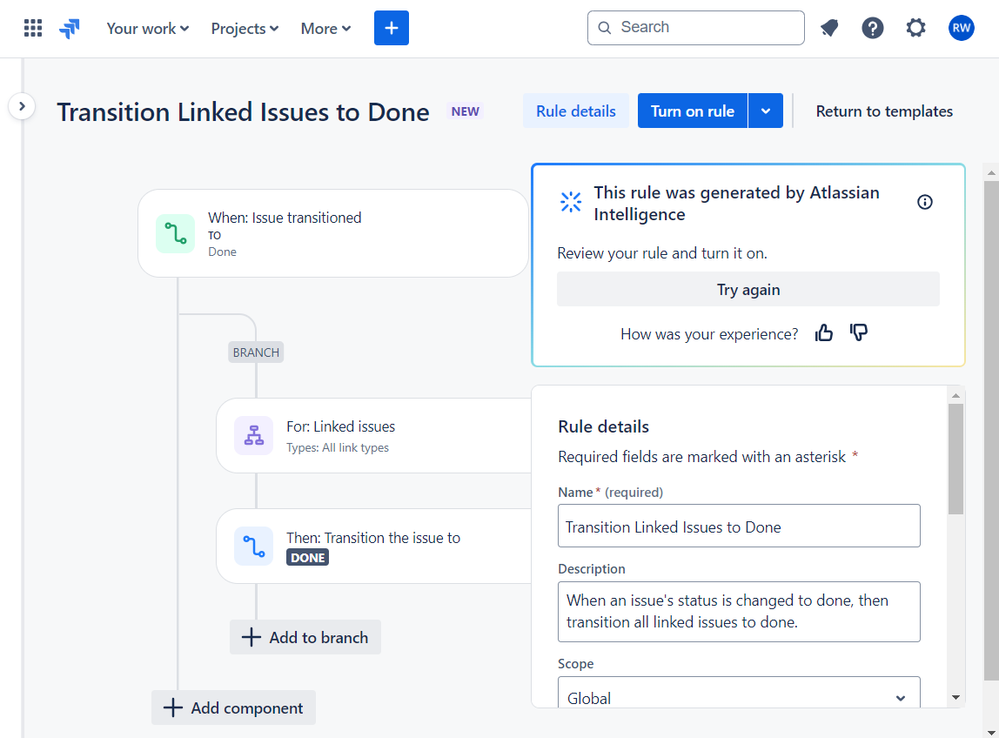999x738 pixels.
Task: Open the Your work menu
Action: 147,29
